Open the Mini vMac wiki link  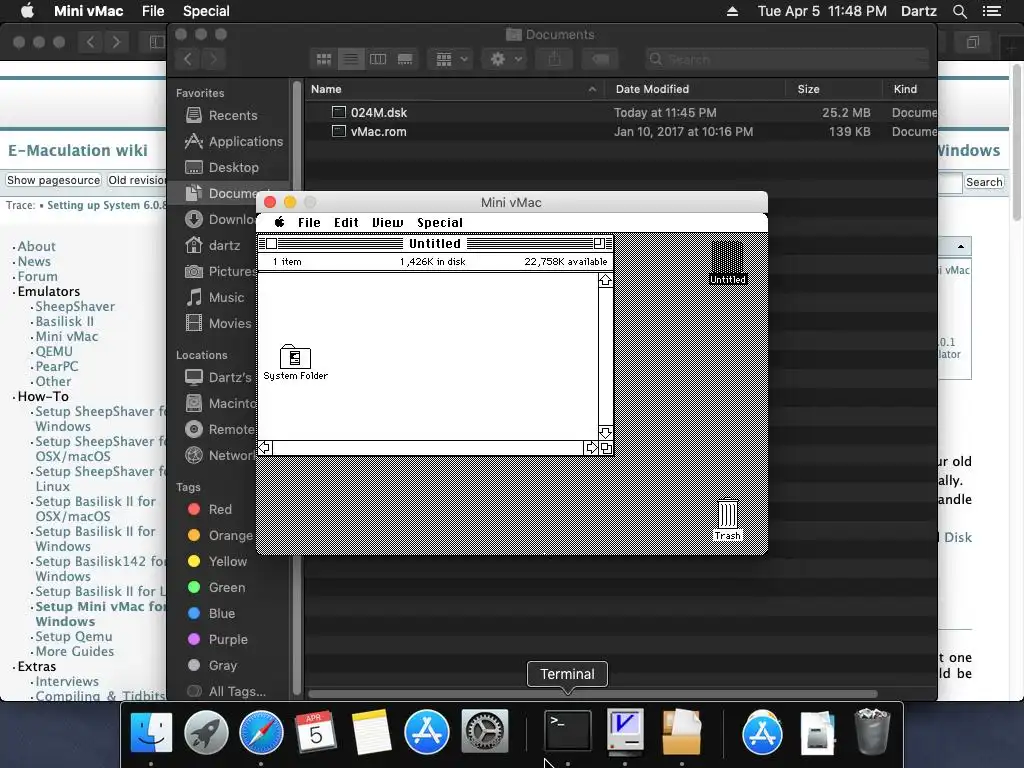click(67, 336)
